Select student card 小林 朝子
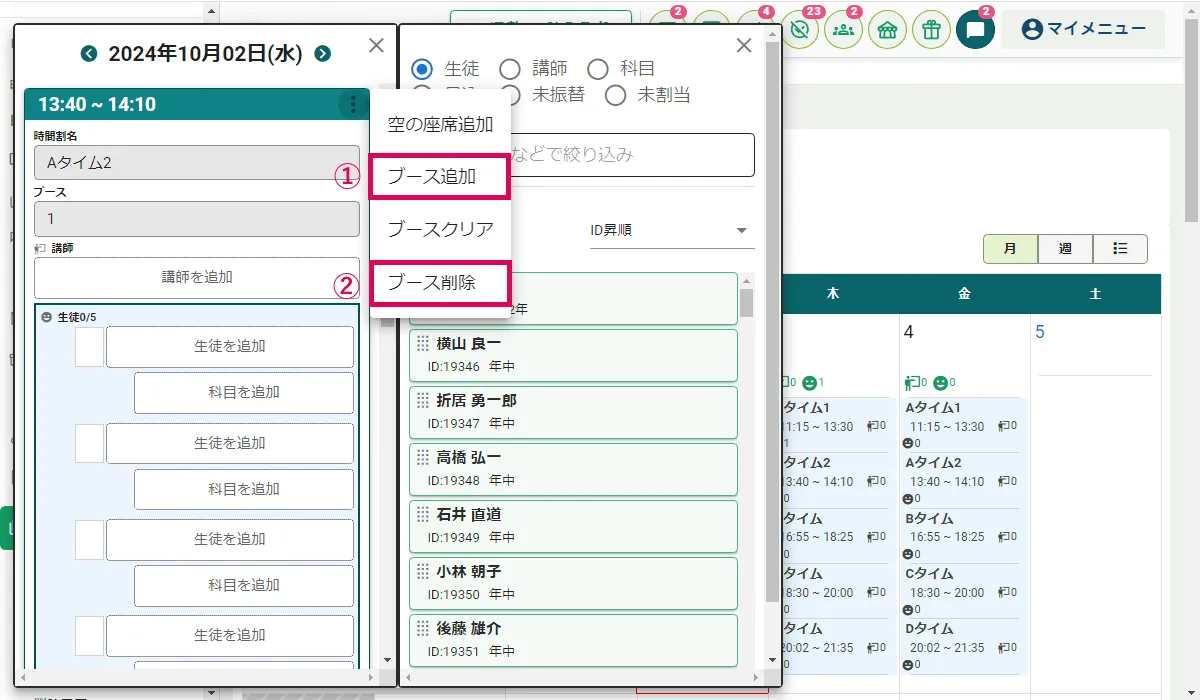Screen dimensions: 1200x700 573,583
